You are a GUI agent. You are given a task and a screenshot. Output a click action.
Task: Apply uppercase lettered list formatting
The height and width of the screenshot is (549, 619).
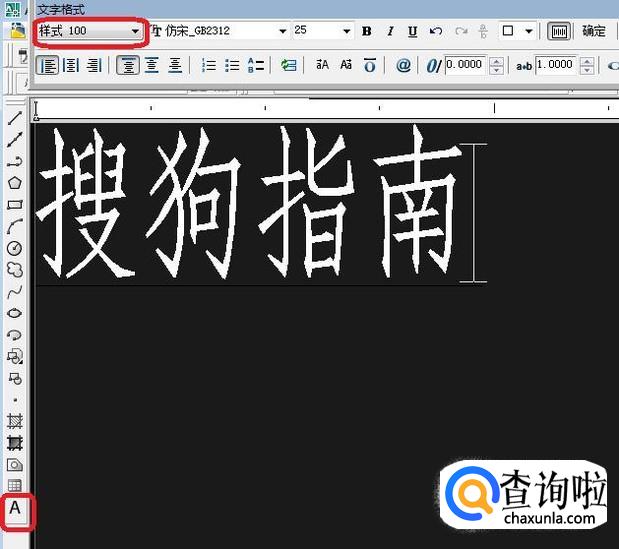coord(256,65)
